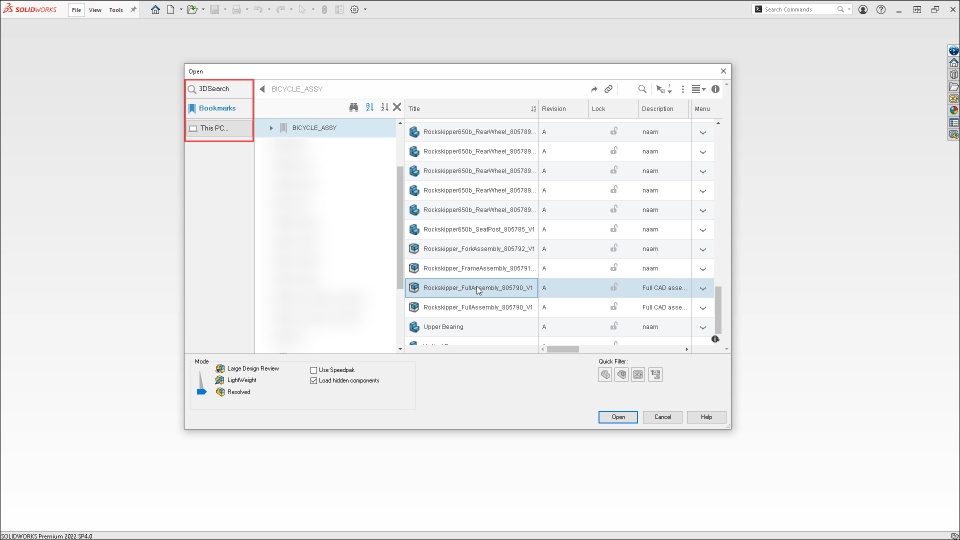Click lock icon on ForkAssembly row
960x540 pixels.
pos(613,248)
